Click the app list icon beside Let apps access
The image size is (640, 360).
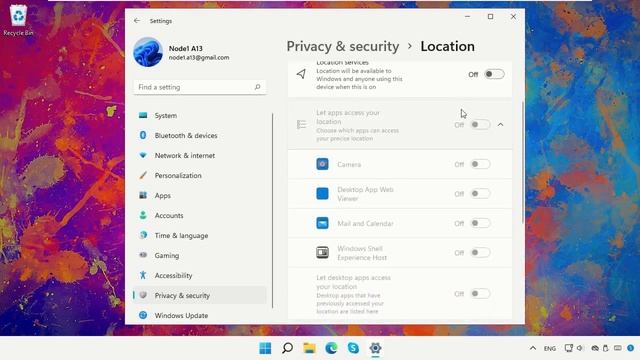(x=301, y=124)
